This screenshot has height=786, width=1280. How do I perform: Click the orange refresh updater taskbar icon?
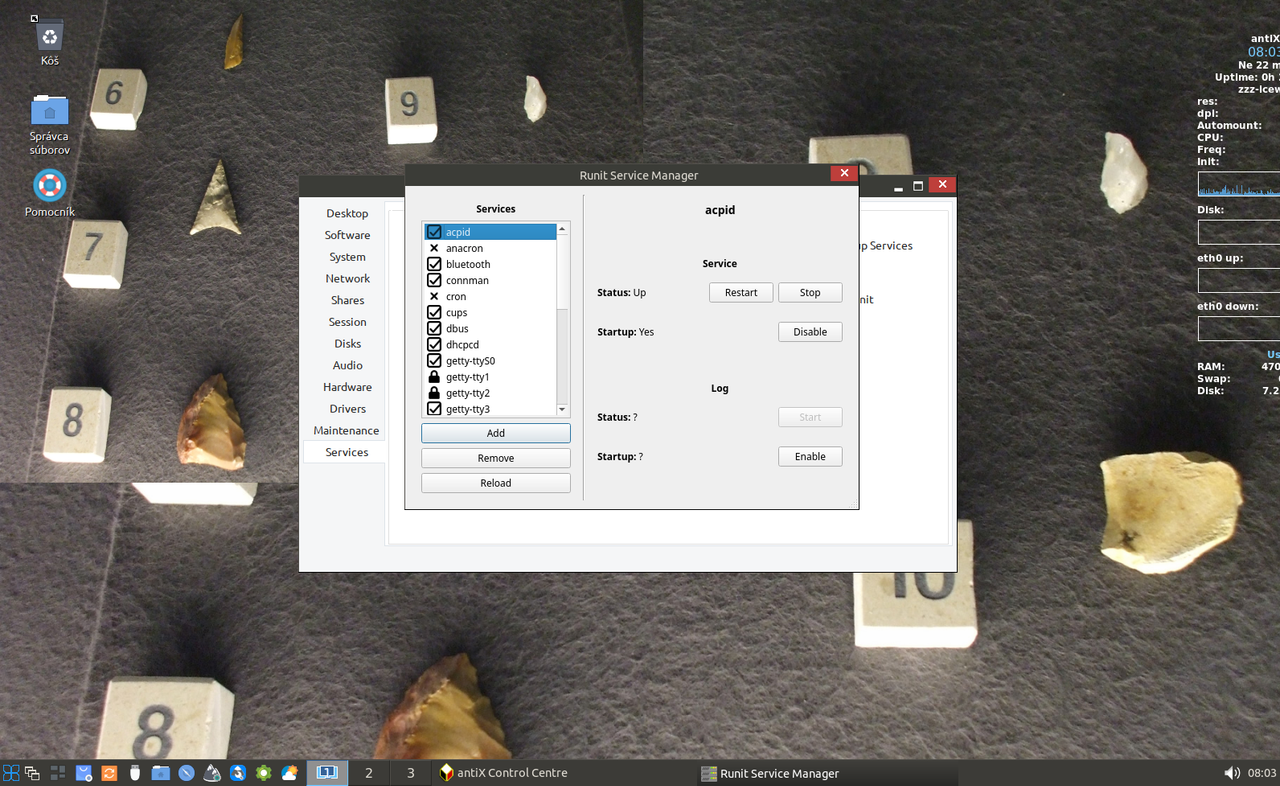click(x=109, y=773)
